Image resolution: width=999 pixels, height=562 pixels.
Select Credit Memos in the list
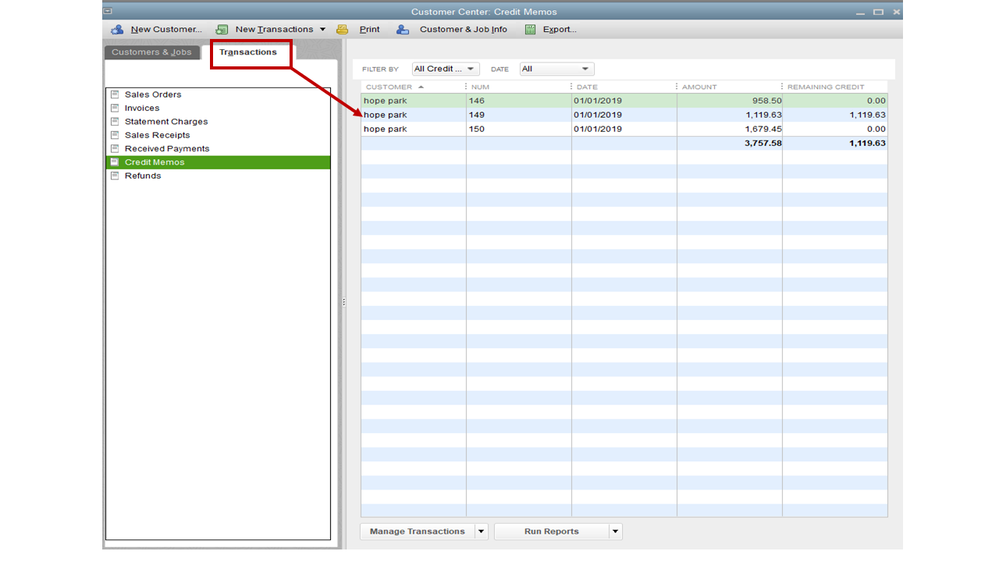click(218, 162)
